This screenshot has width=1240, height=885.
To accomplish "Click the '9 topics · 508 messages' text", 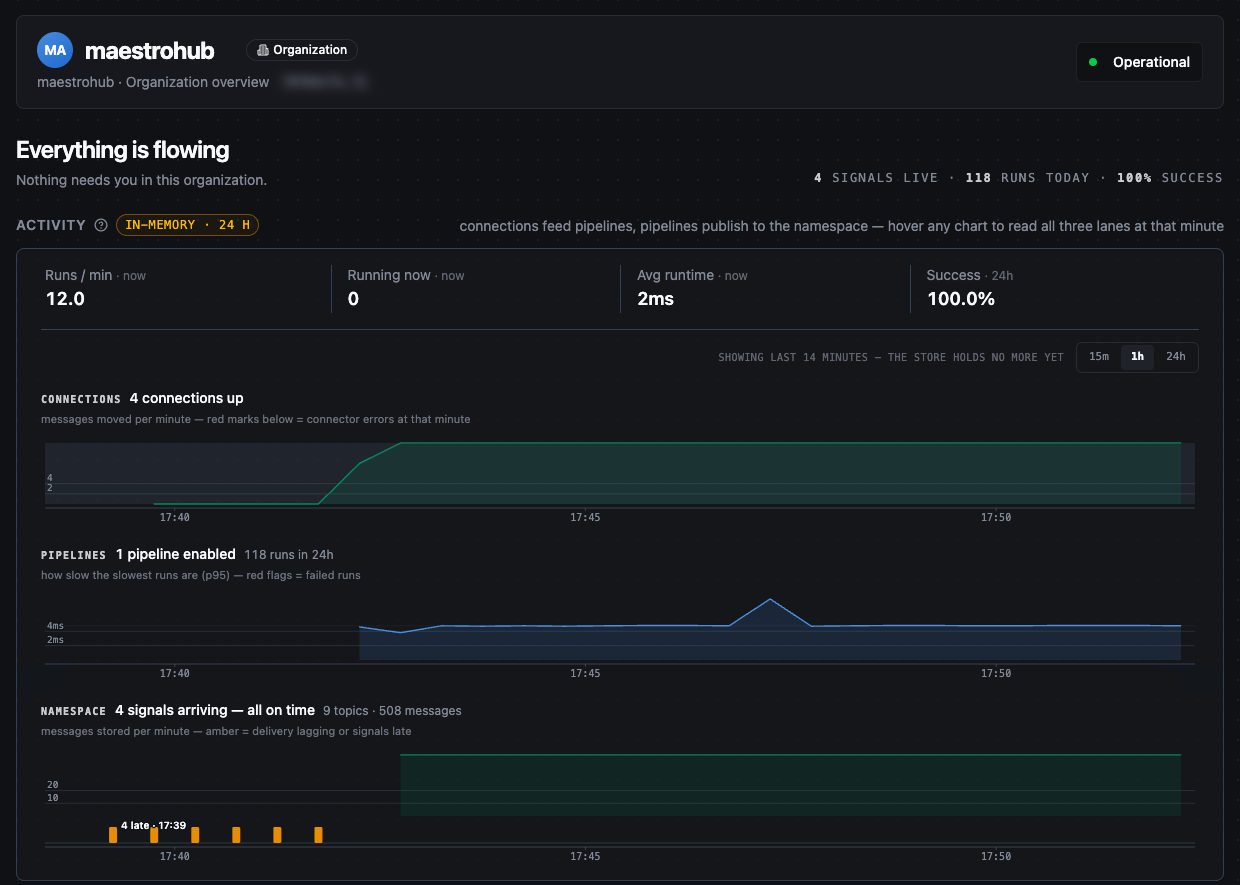I will (x=392, y=710).
